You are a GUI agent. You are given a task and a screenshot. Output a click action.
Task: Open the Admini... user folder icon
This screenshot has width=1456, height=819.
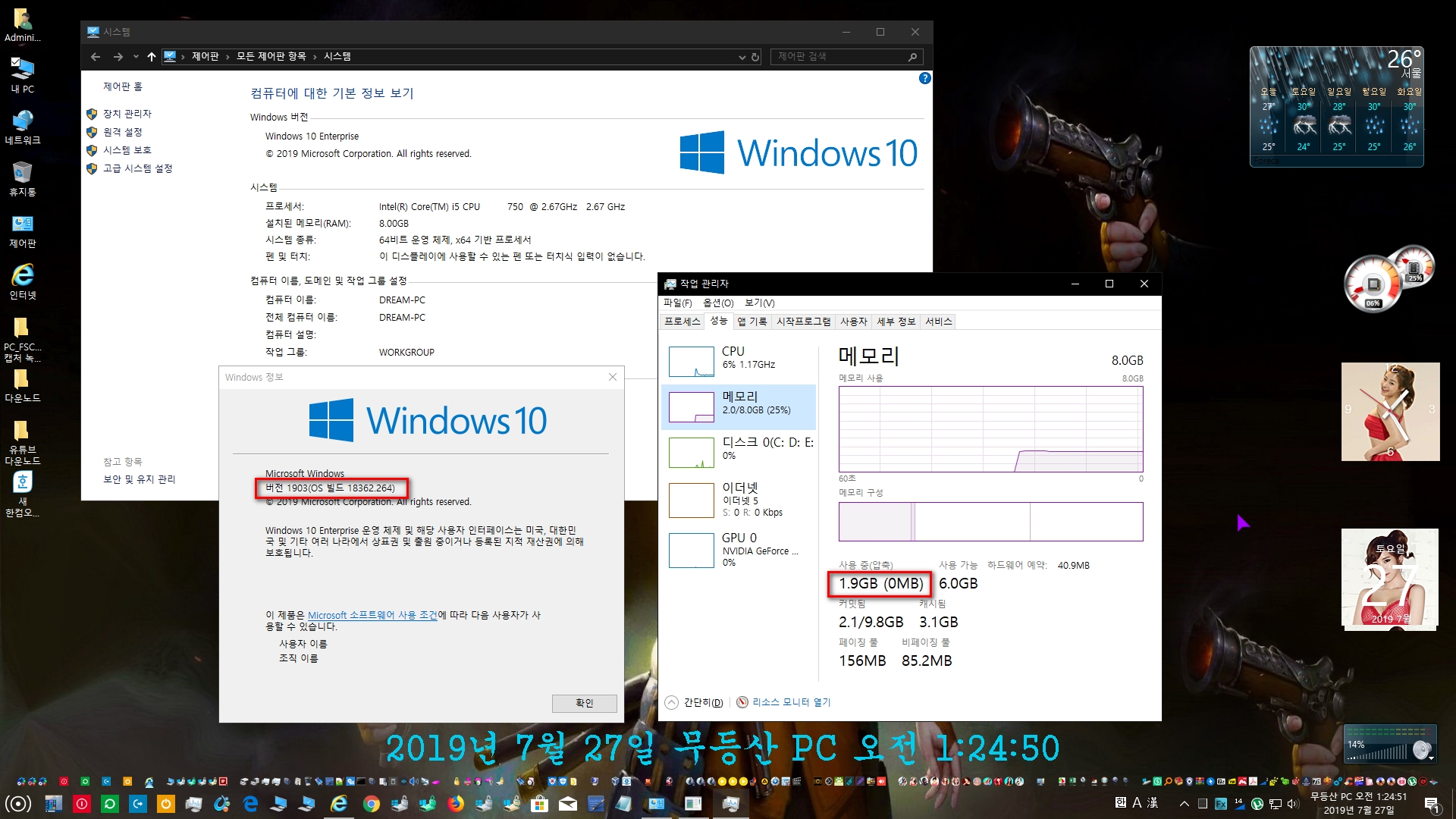[x=22, y=24]
